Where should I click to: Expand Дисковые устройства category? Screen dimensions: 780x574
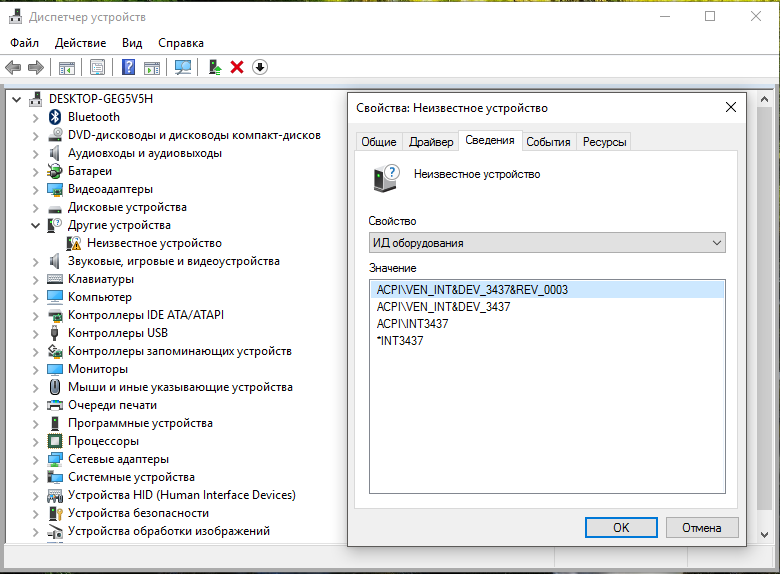tap(35, 207)
